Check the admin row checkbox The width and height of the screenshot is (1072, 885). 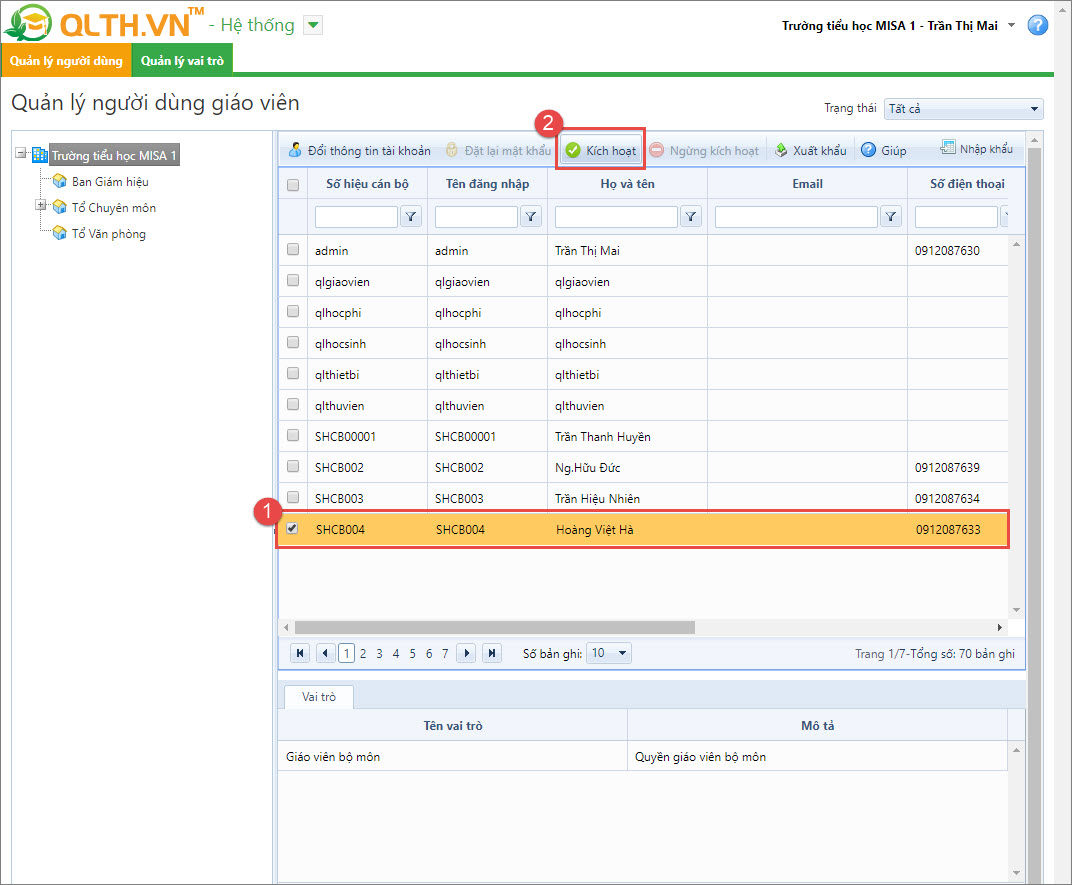pyautogui.click(x=293, y=250)
